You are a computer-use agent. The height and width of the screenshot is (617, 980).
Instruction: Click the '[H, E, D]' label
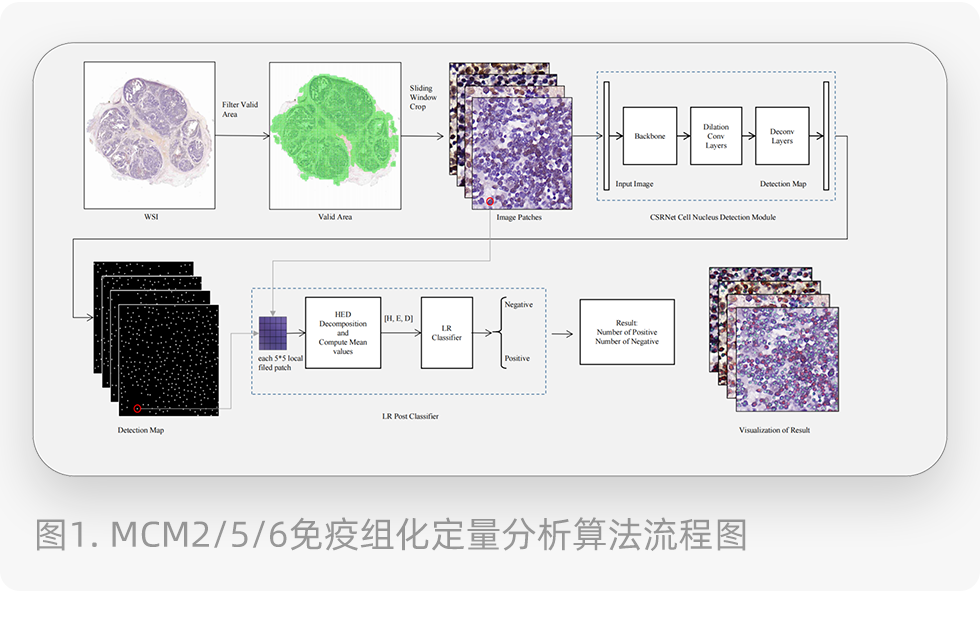[399, 318]
